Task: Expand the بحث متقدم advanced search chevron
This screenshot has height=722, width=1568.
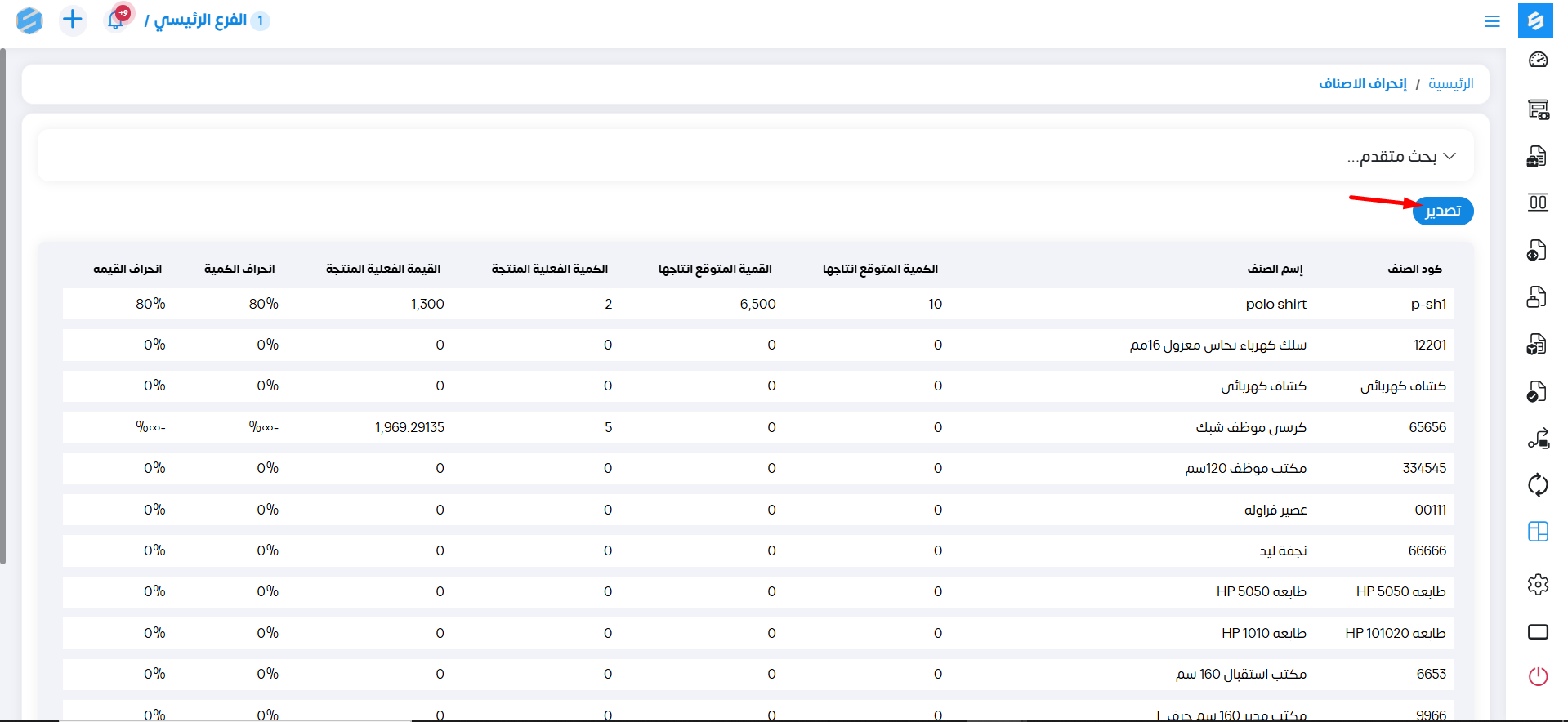Action: click(x=1450, y=156)
